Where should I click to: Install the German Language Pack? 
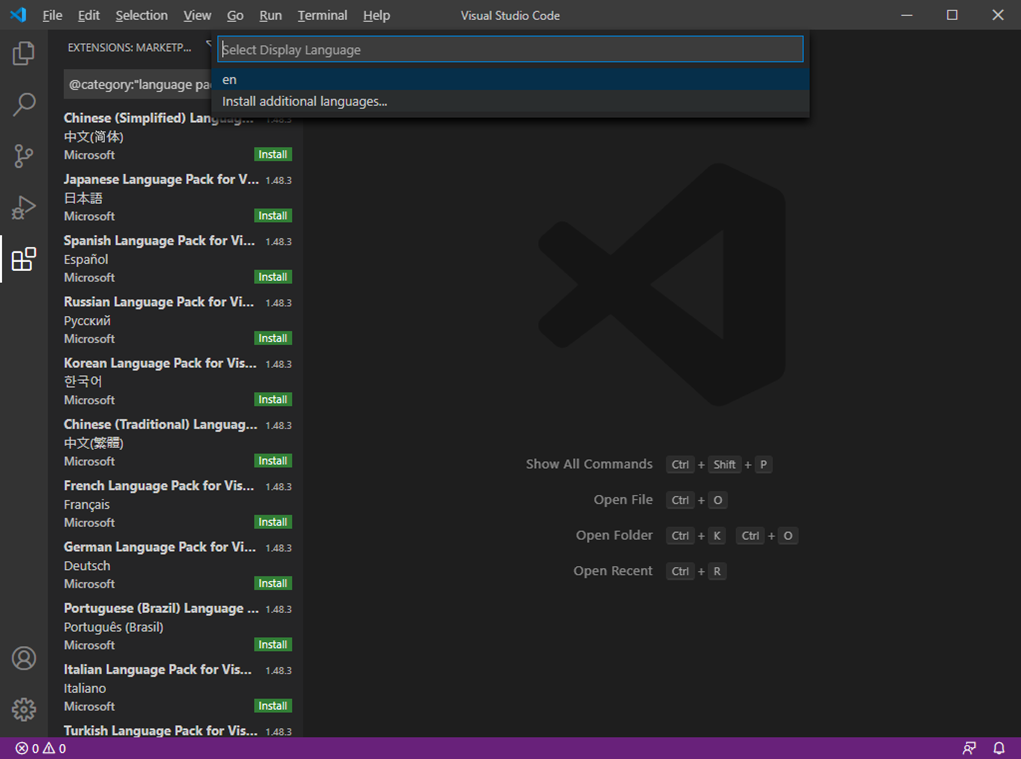[x=273, y=583]
